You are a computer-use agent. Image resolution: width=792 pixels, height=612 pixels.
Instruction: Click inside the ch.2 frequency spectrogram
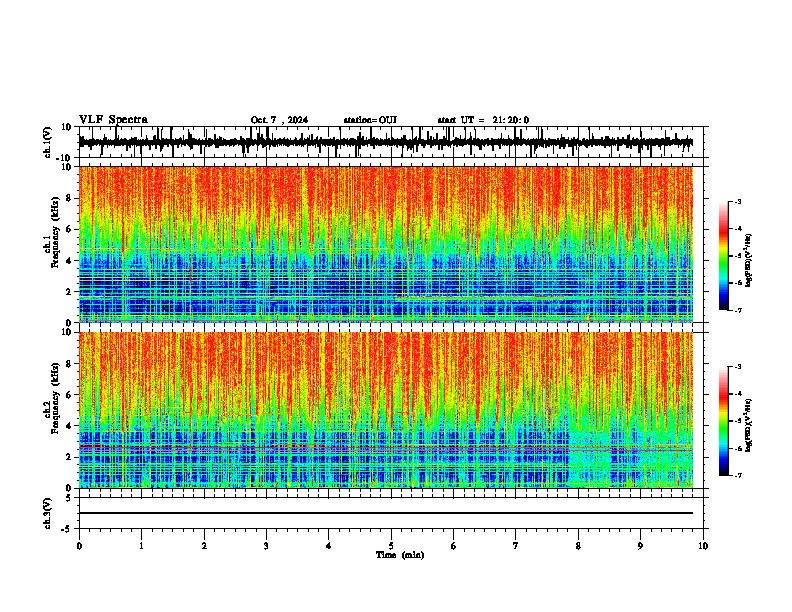(x=386, y=410)
